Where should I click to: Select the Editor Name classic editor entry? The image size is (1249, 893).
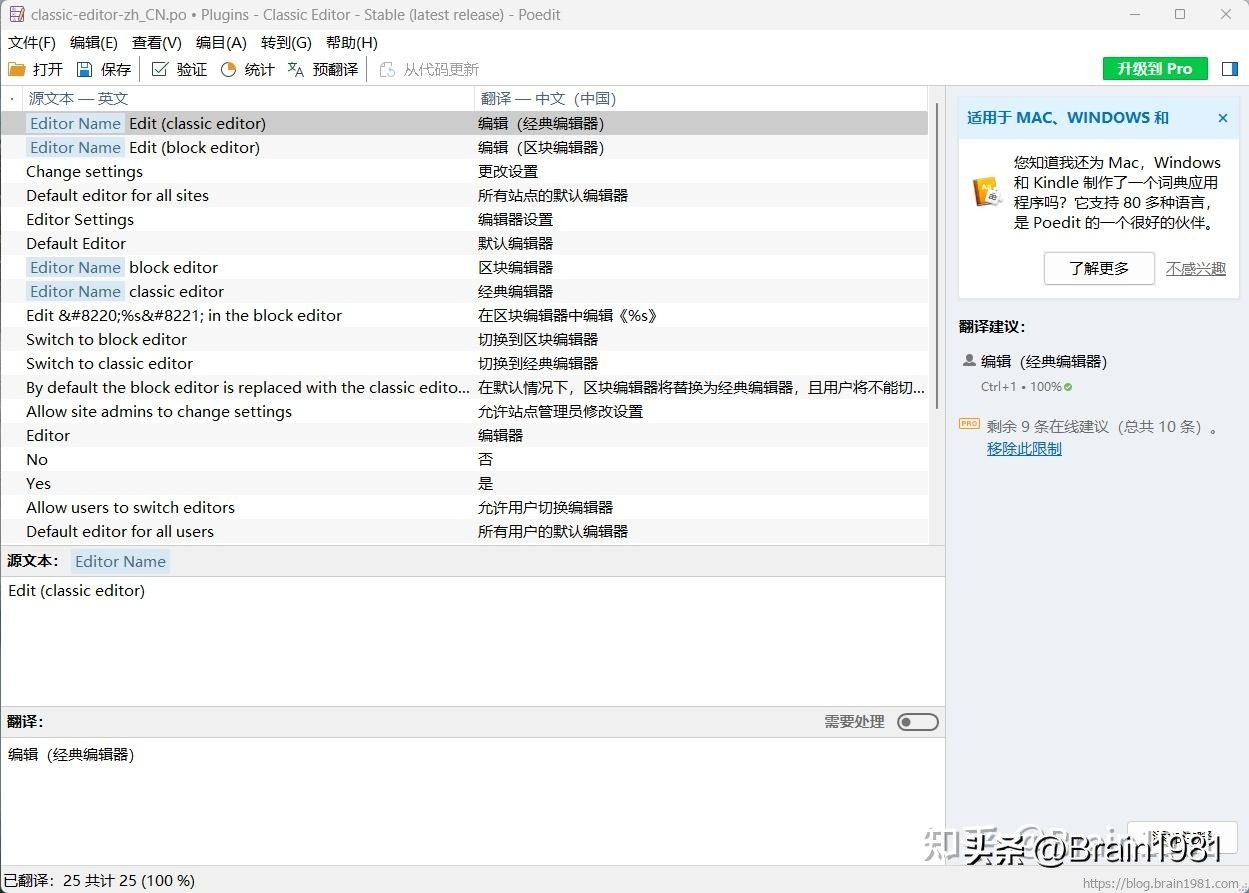point(120,291)
